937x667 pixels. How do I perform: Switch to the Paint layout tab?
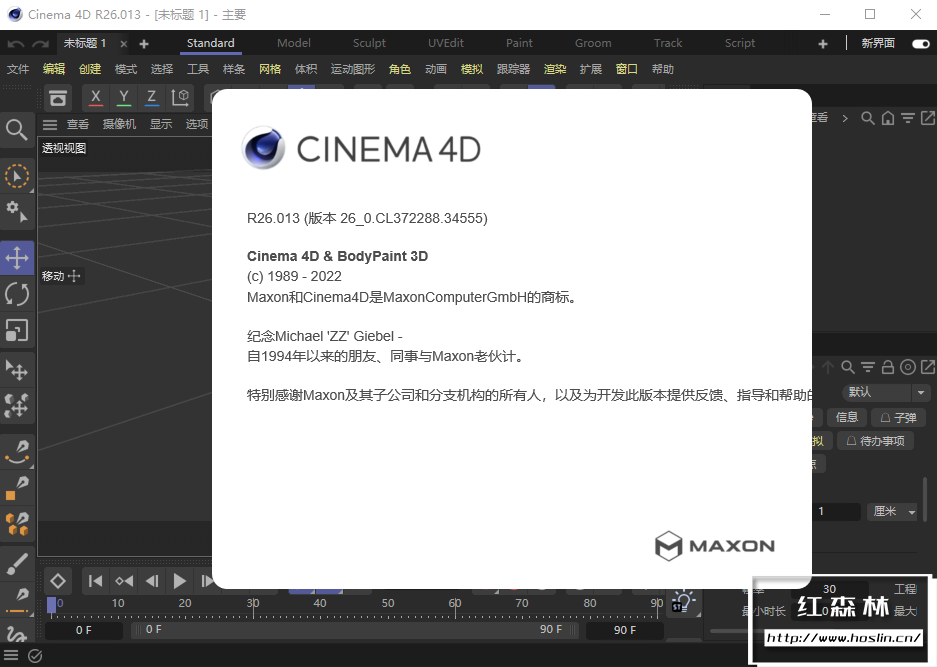click(519, 43)
